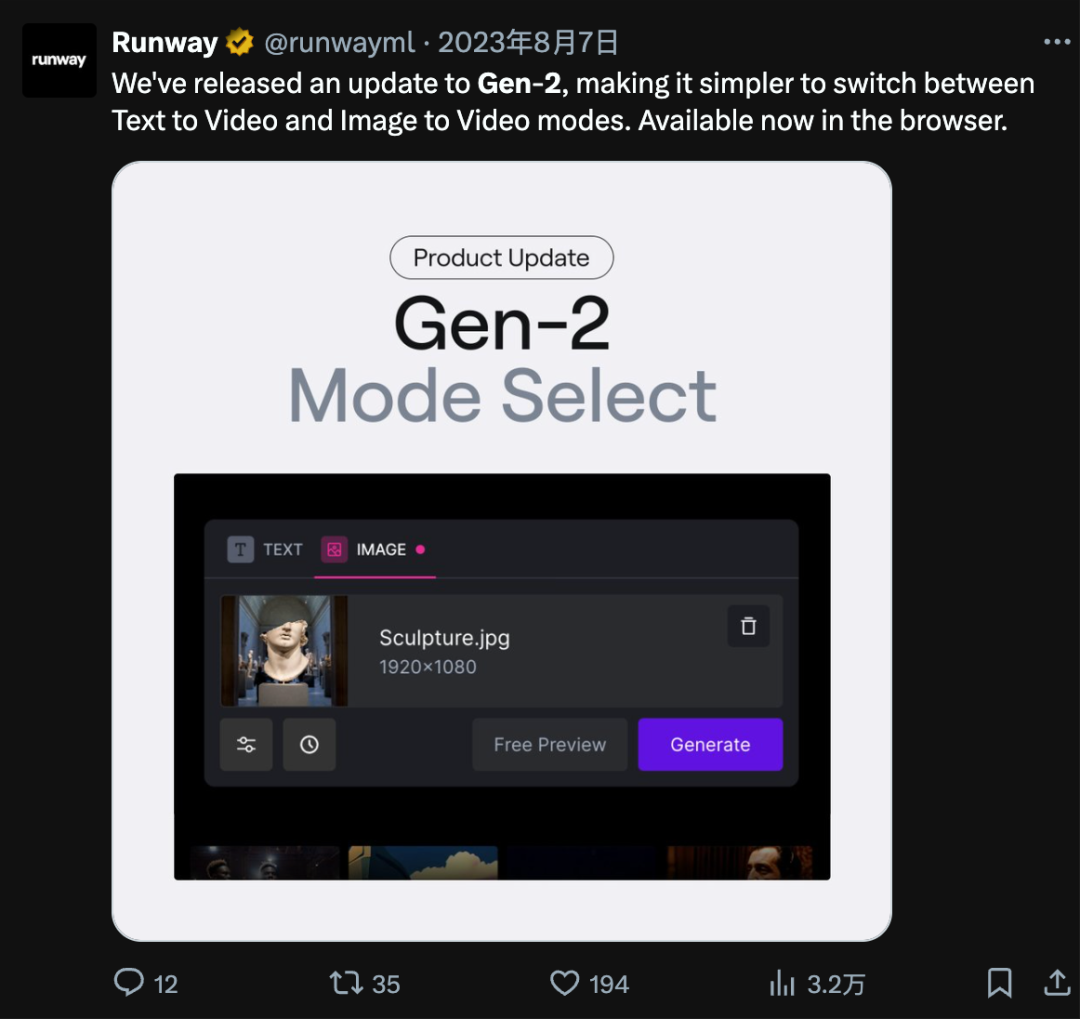Click the Free Preview button

549,745
